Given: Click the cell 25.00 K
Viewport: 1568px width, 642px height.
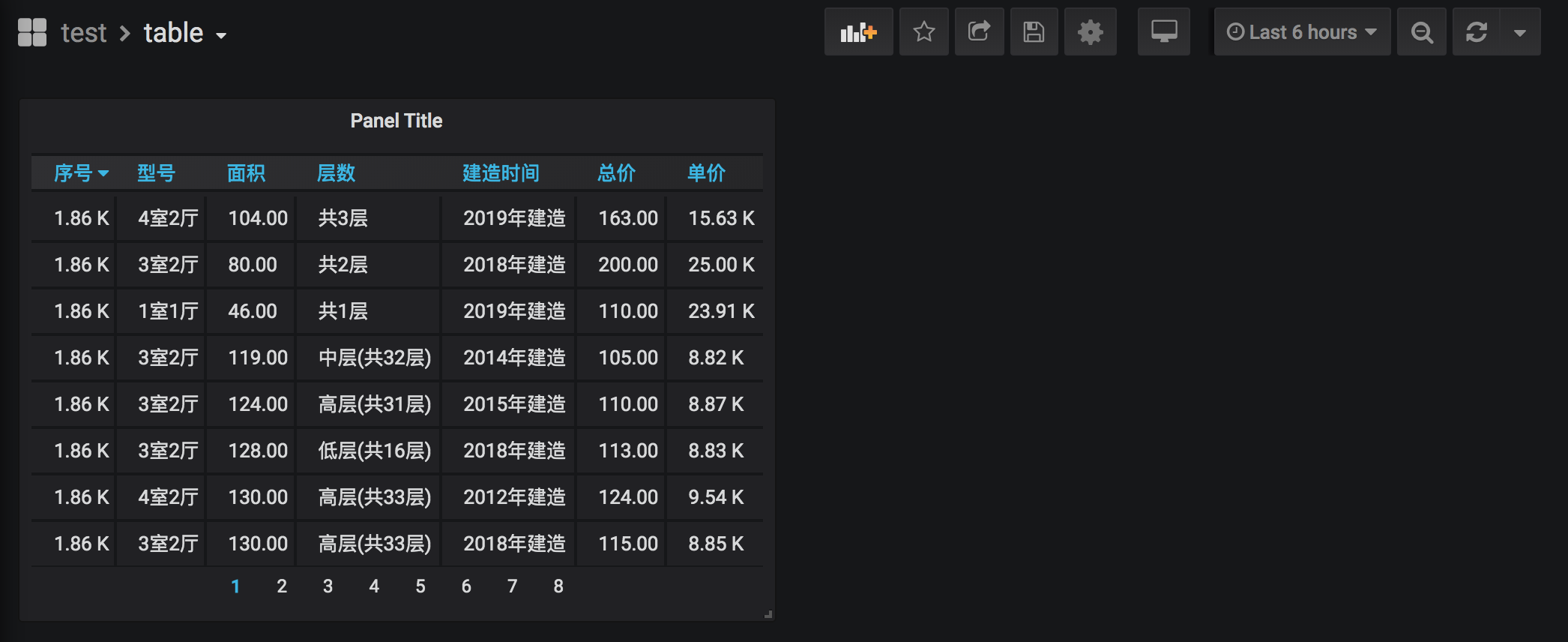Looking at the screenshot, I should 715,265.
